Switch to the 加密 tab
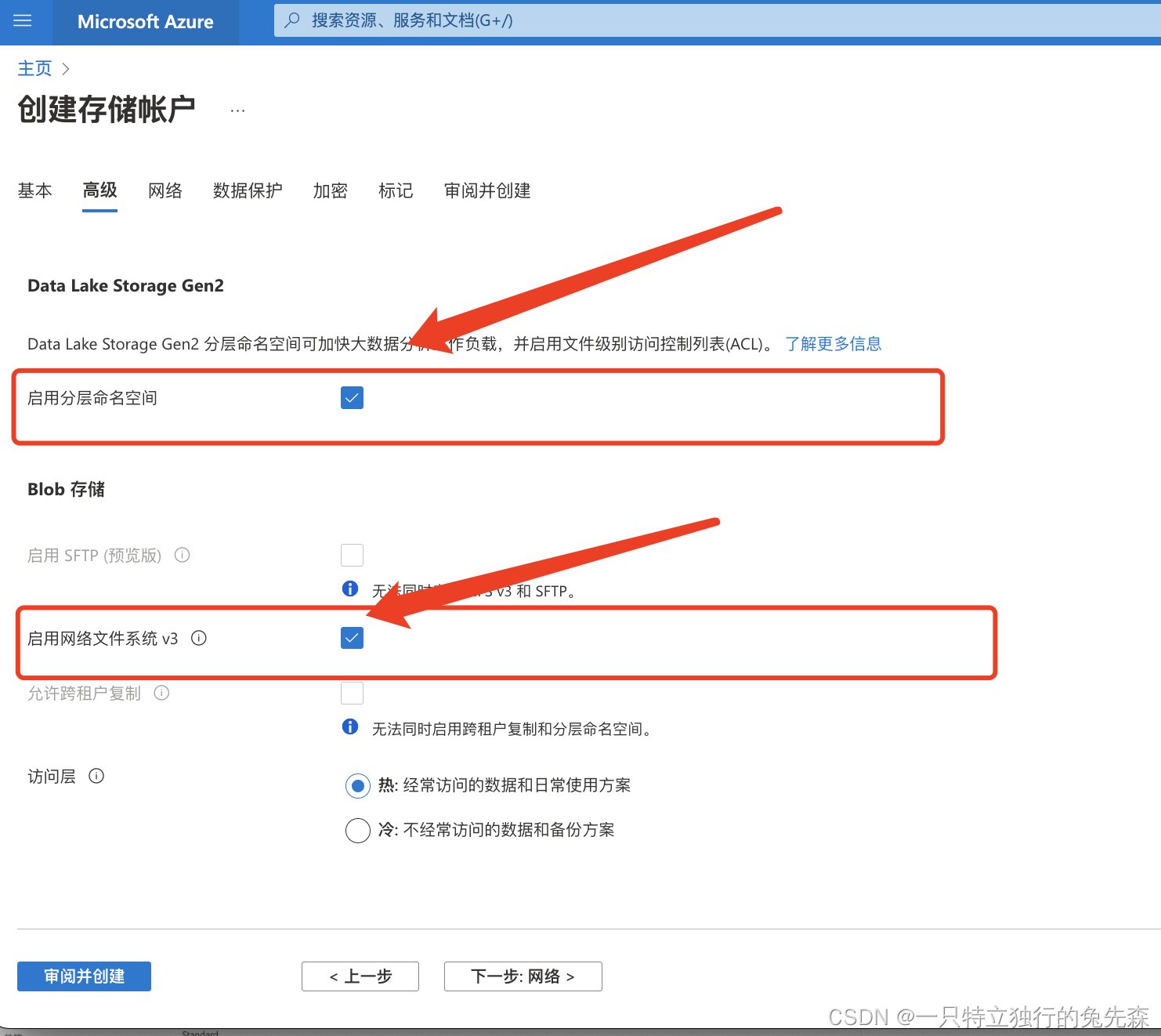This screenshot has width=1161, height=1036. coord(331,190)
